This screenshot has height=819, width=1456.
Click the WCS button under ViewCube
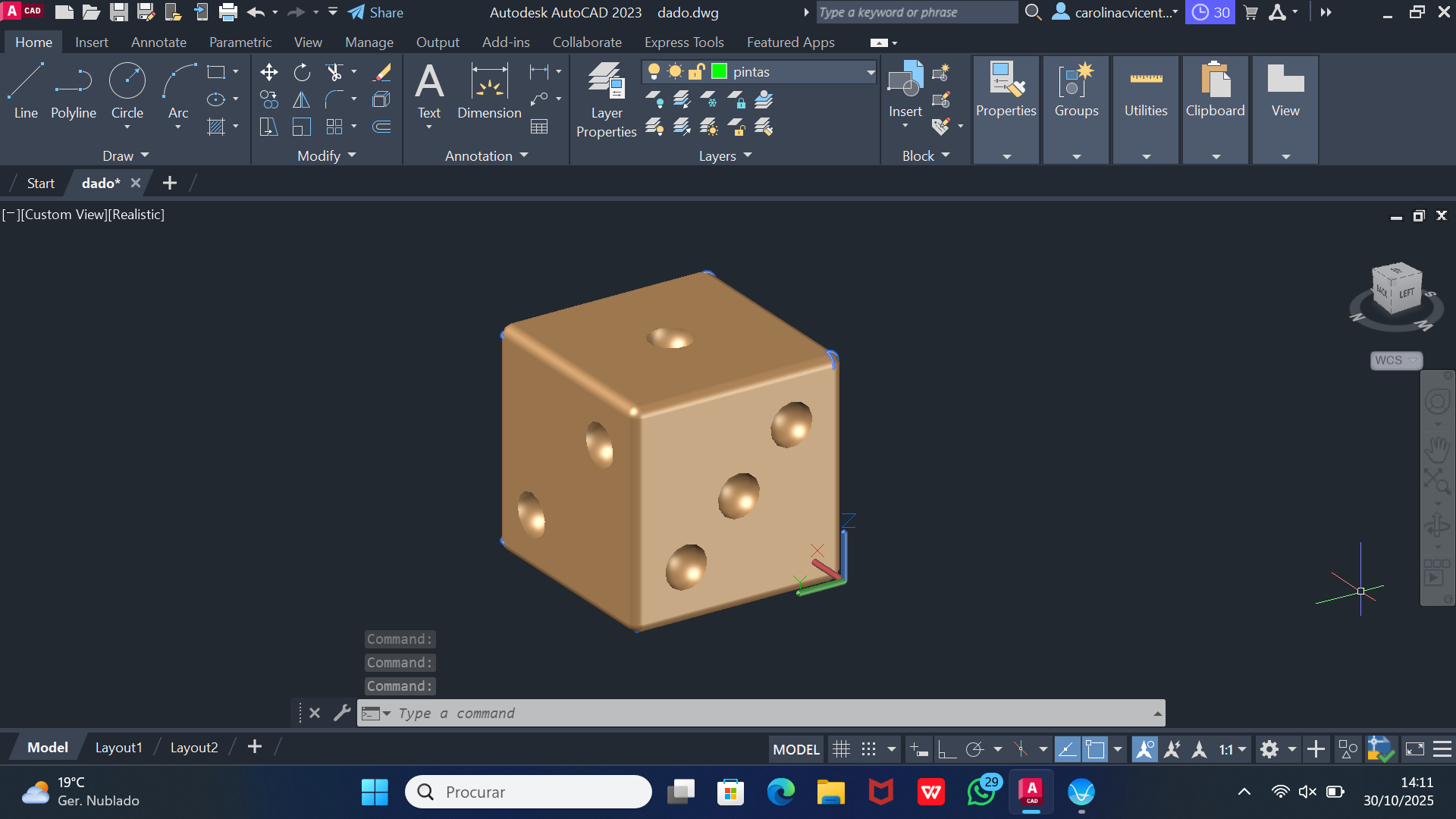point(1395,360)
